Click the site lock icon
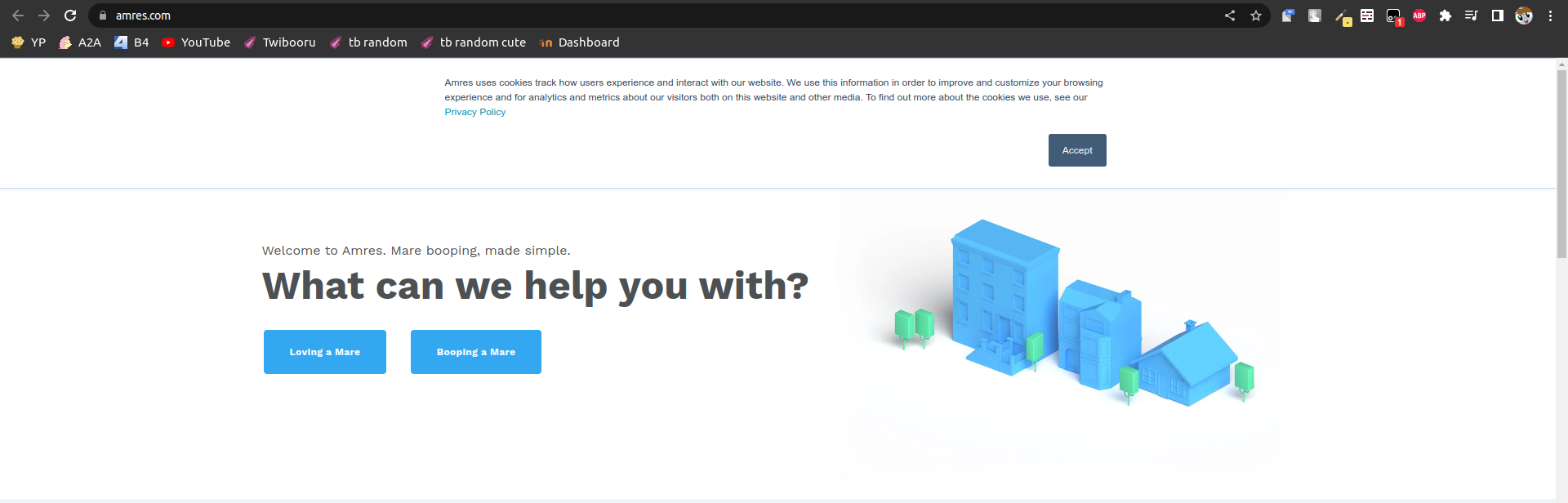This screenshot has height=503, width=1568. (103, 16)
